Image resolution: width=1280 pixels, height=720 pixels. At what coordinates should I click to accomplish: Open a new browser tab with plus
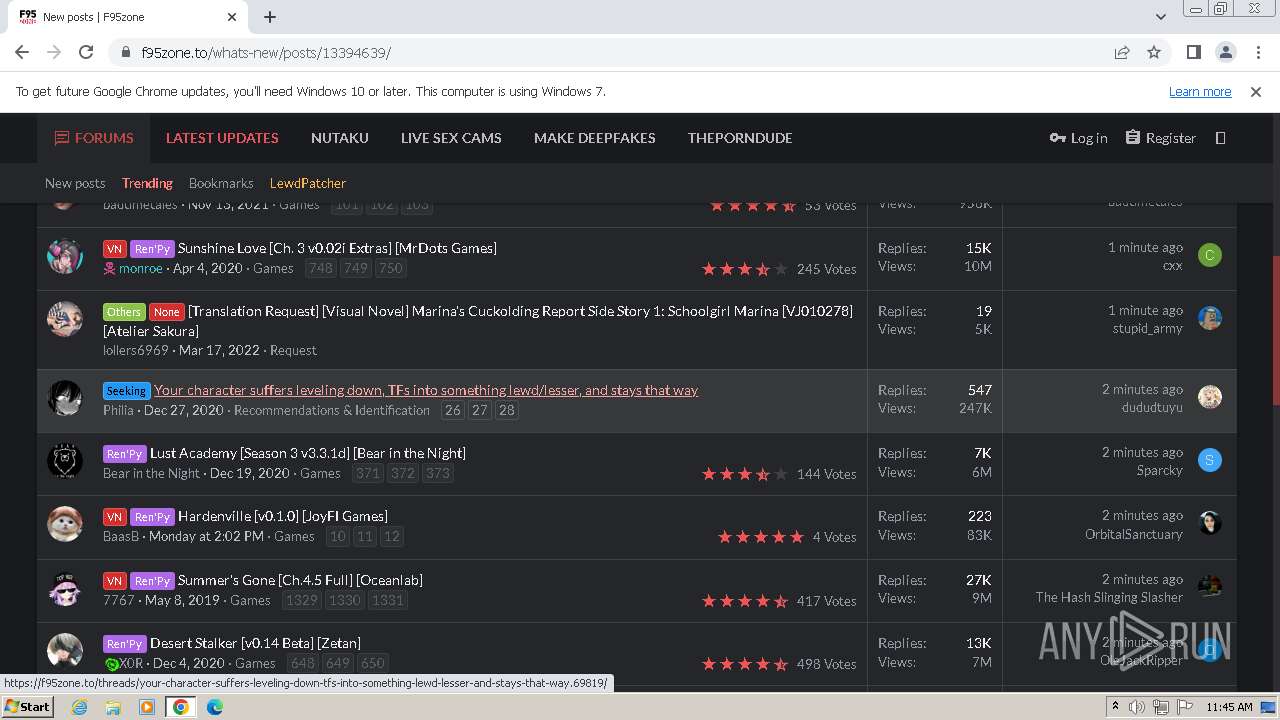click(x=270, y=17)
